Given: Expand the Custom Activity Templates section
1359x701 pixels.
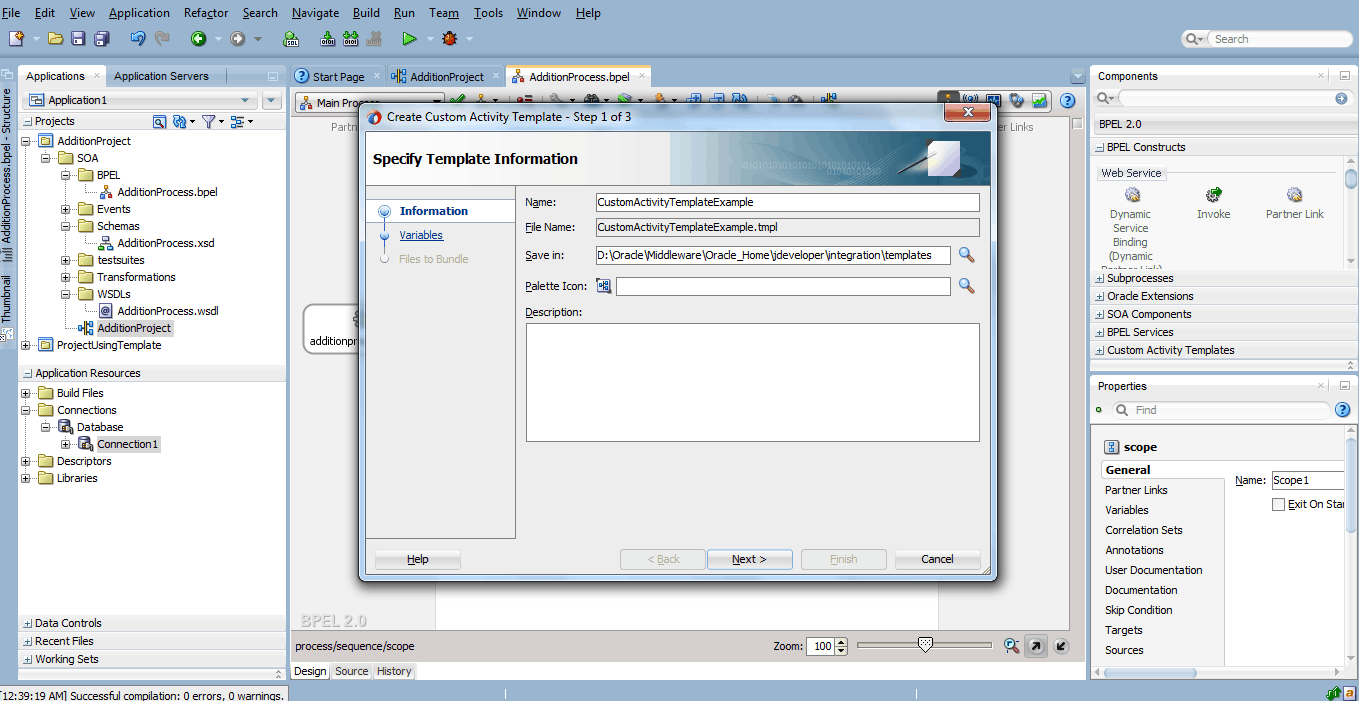Looking at the screenshot, I should 1100,350.
